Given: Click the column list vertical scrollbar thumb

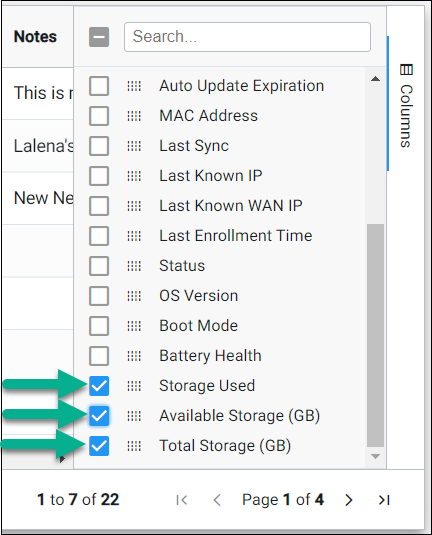Looking at the screenshot, I should pyautogui.click(x=375, y=335).
